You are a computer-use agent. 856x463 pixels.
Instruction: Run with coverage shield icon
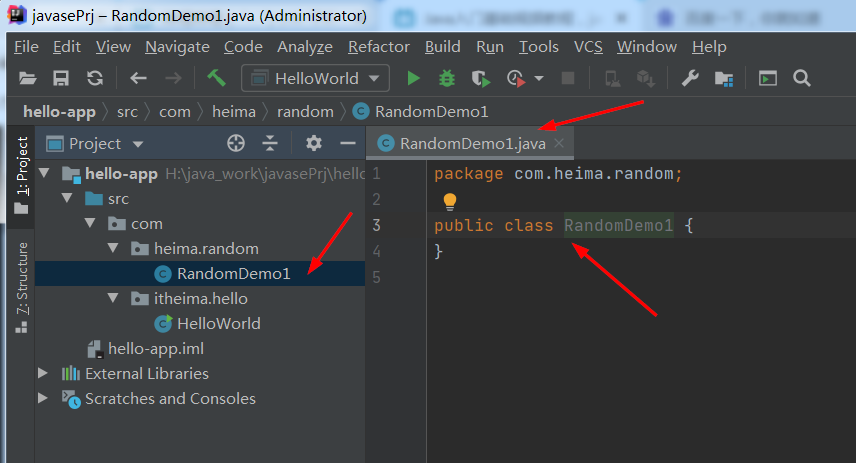click(480, 78)
